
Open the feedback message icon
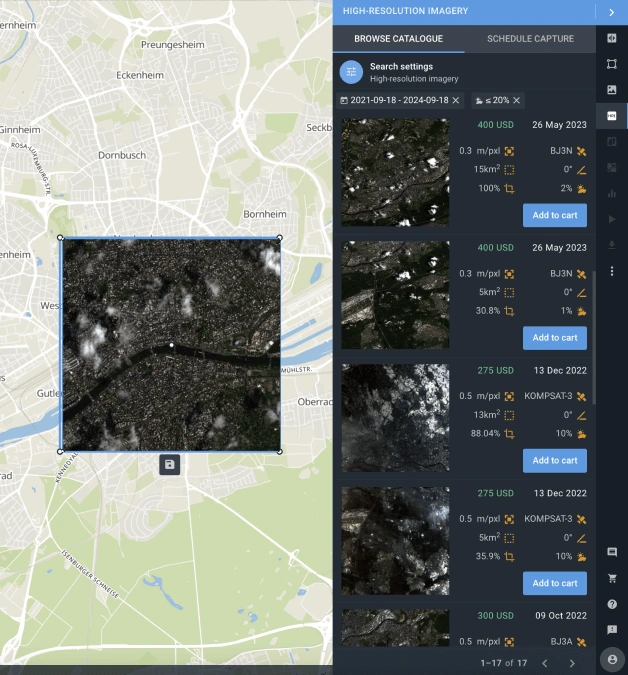tap(612, 630)
